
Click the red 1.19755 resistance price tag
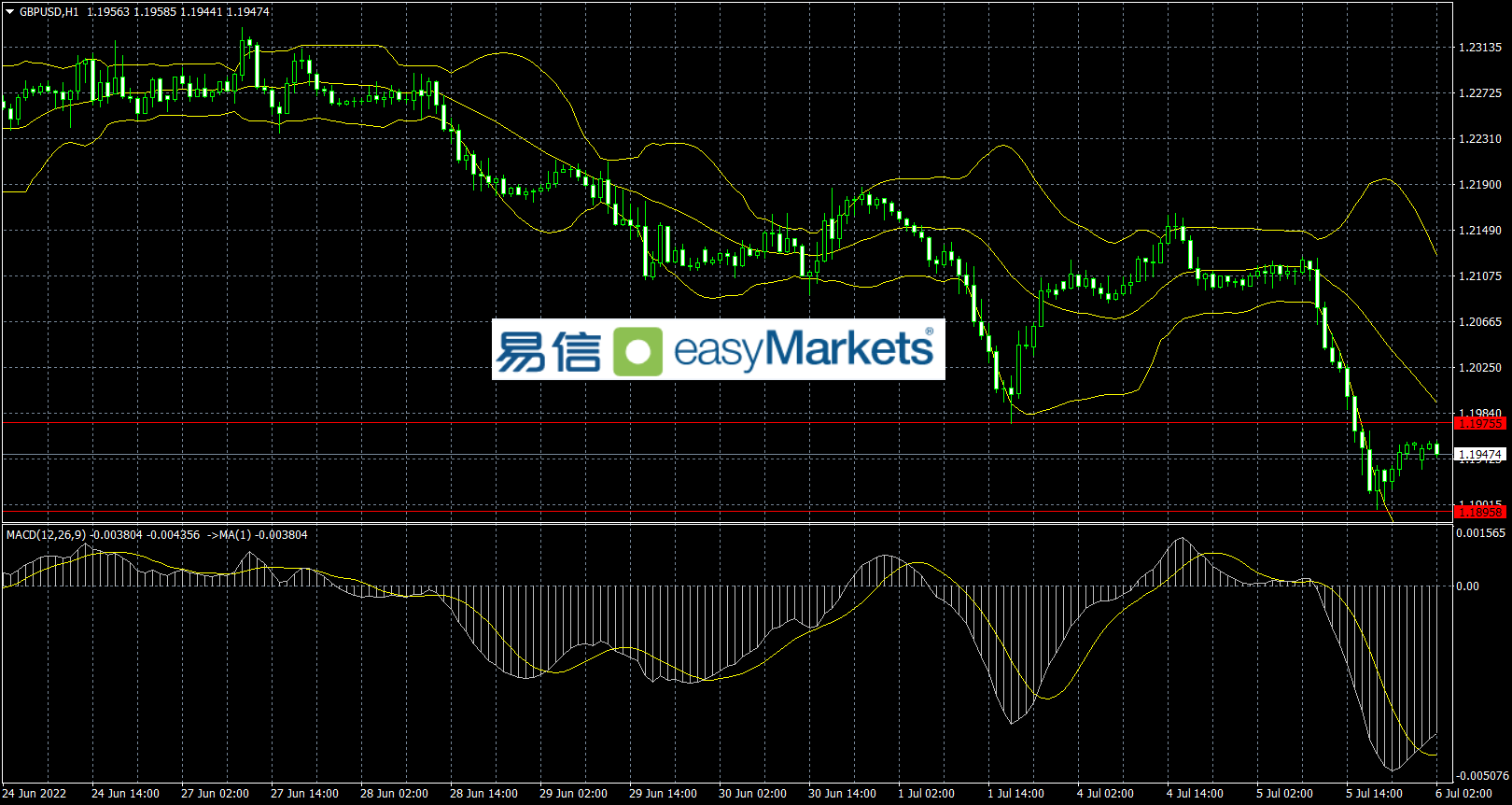coord(1480,423)
